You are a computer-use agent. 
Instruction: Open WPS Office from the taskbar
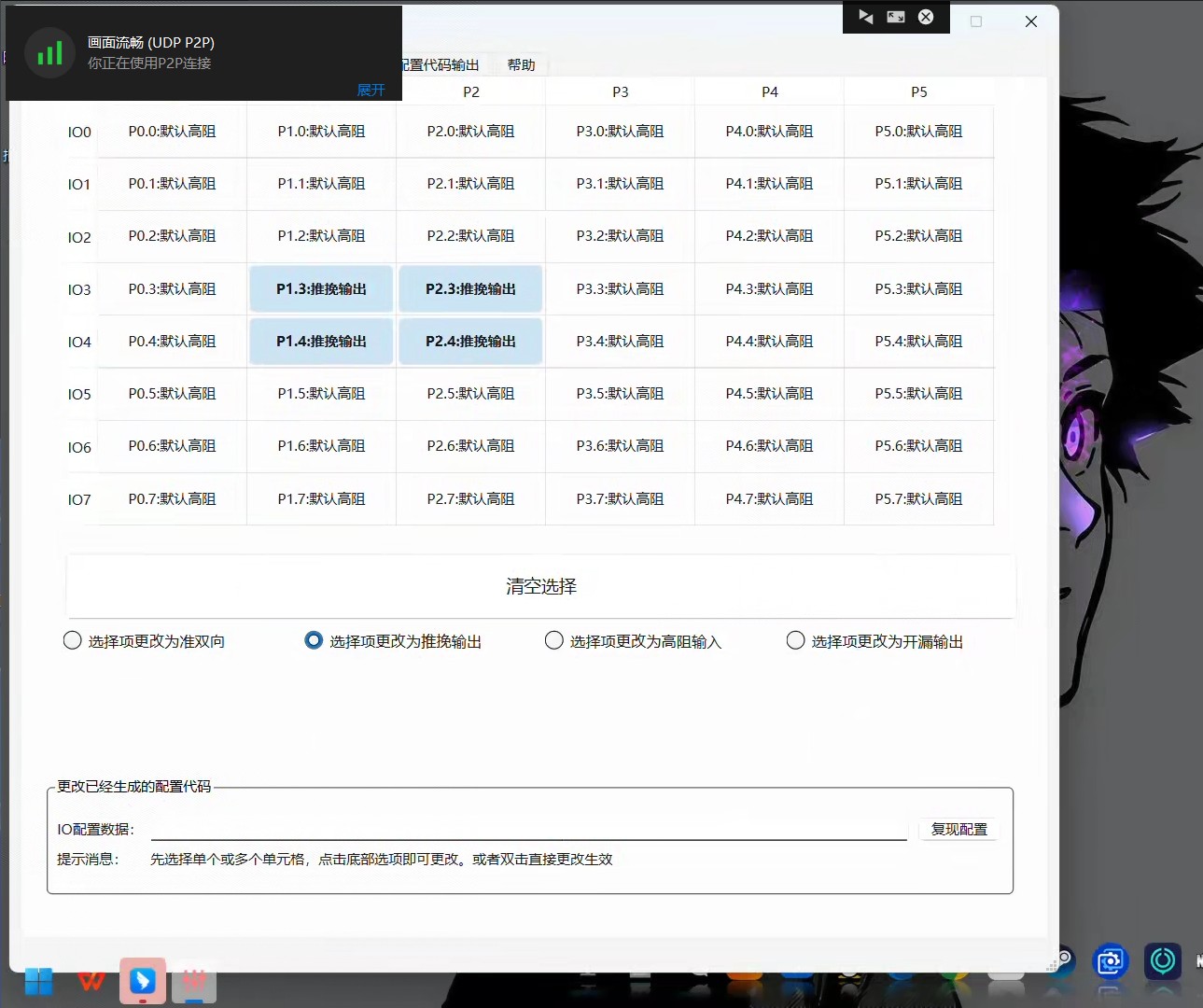pyautogui.click(x=91, y=982)
